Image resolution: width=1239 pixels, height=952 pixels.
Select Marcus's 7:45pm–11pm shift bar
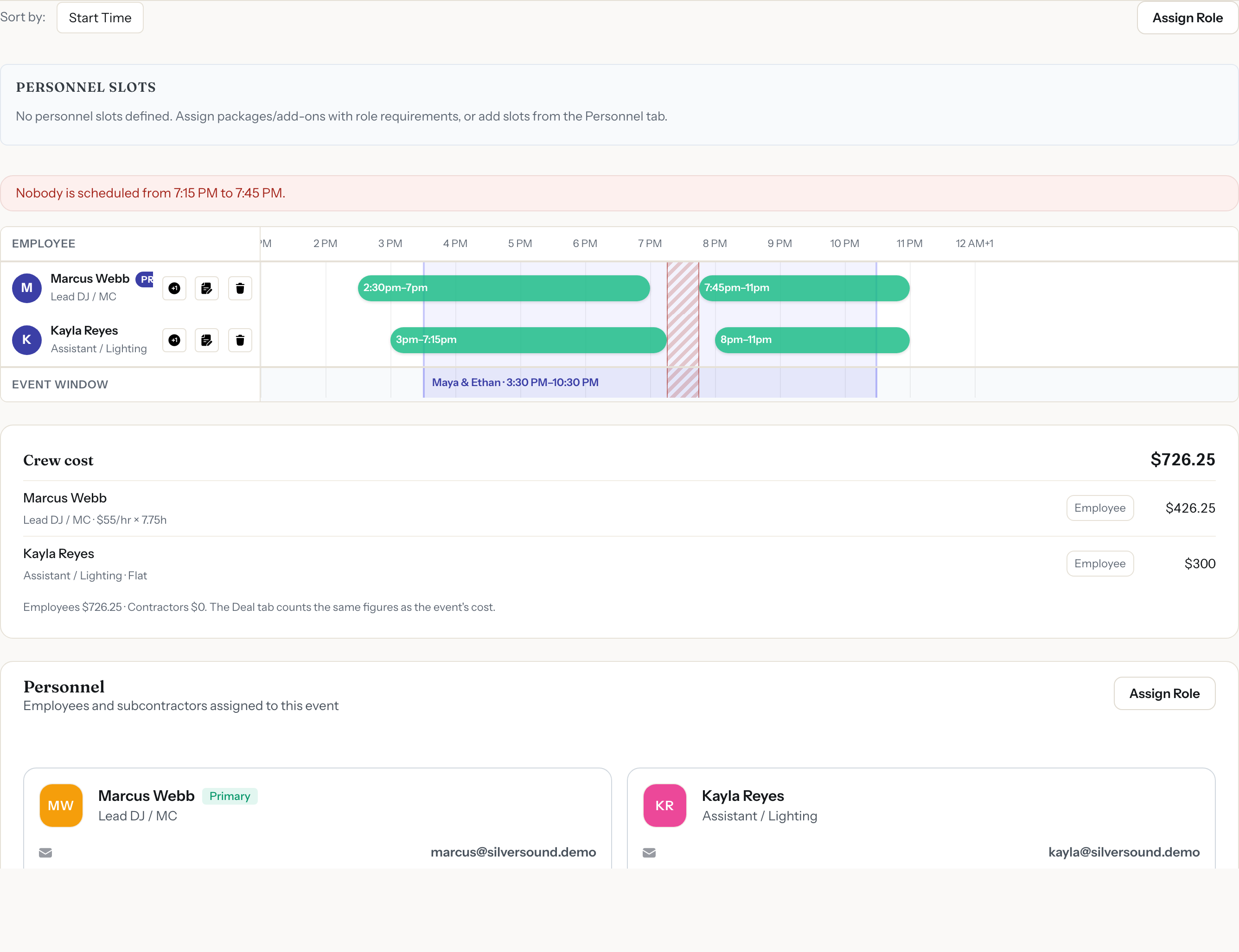[x=804, y=288]
